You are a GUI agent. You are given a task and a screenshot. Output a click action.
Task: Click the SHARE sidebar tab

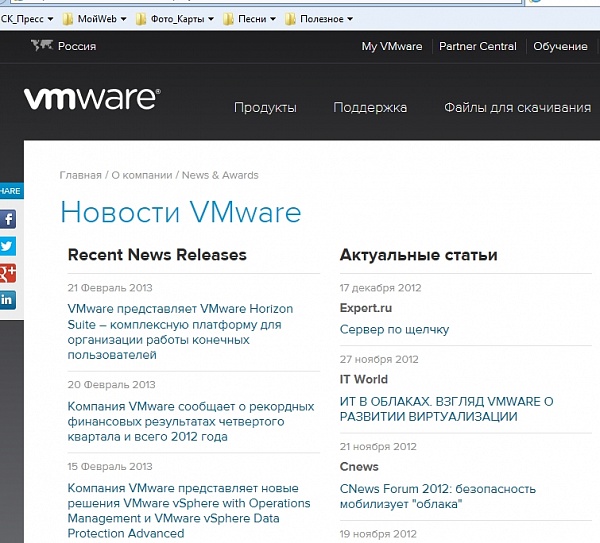11,191
